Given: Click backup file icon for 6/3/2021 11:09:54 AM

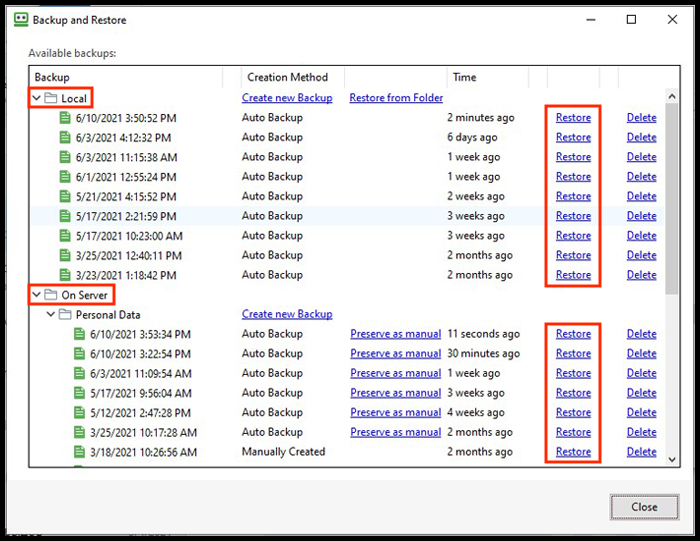Looking at the screenshot, I should (x=79, y=373).
